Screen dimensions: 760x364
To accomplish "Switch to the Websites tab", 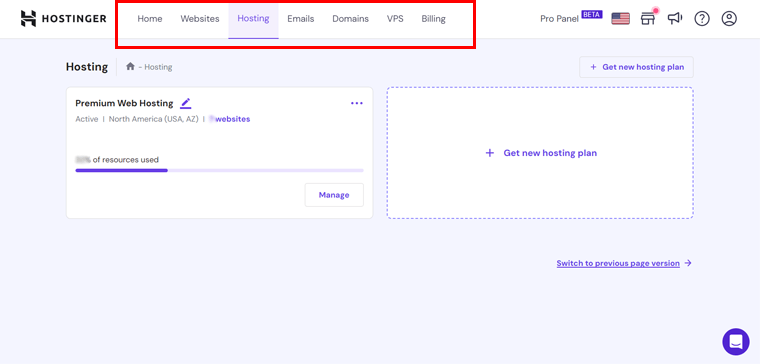I will point(200,19).
